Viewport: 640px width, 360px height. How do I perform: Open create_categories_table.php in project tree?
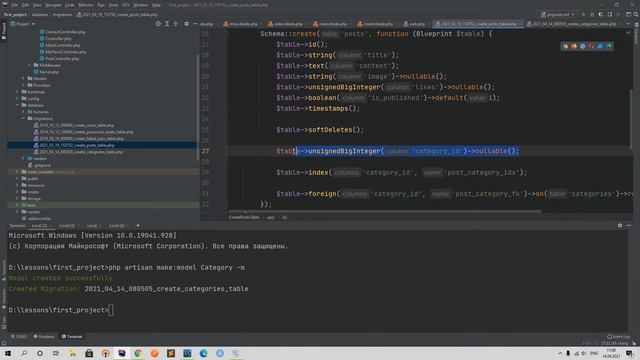tap(78, 152)
